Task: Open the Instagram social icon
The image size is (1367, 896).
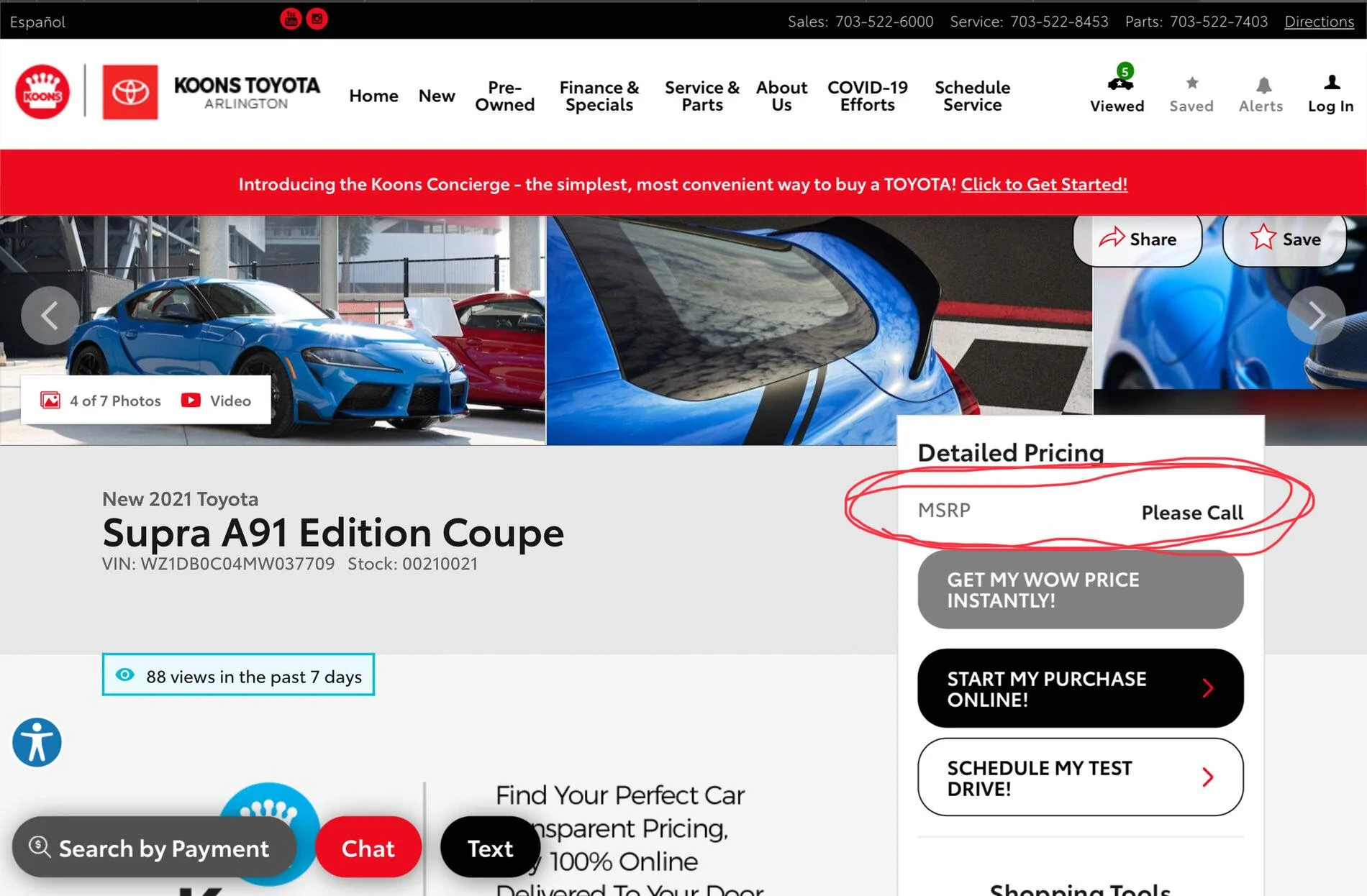Action: coord(317,19)
